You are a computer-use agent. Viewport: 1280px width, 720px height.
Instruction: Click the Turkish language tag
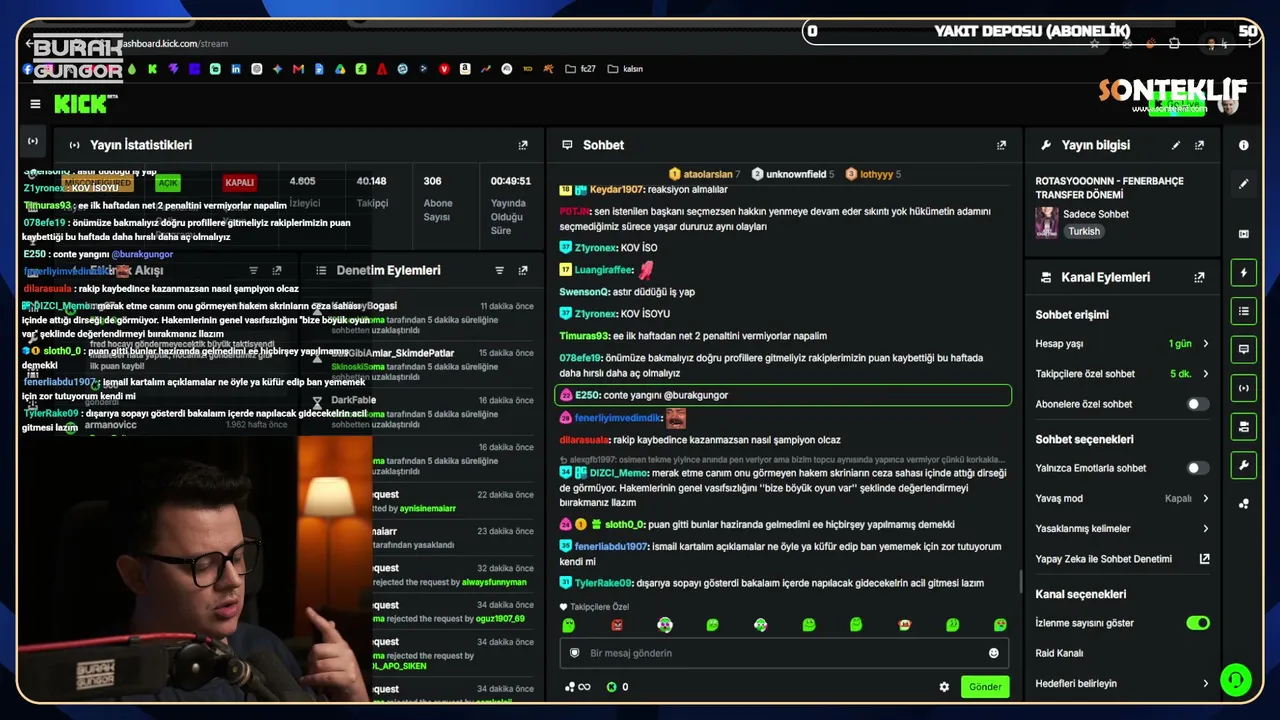coord(1083,231)
